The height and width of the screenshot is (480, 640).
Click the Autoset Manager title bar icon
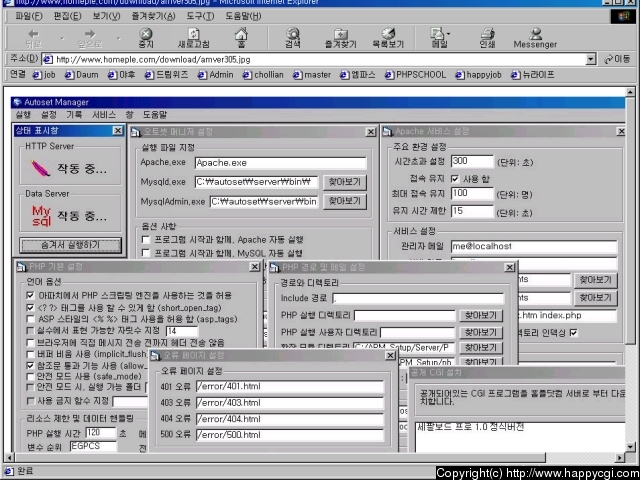[x=18, y=102]
